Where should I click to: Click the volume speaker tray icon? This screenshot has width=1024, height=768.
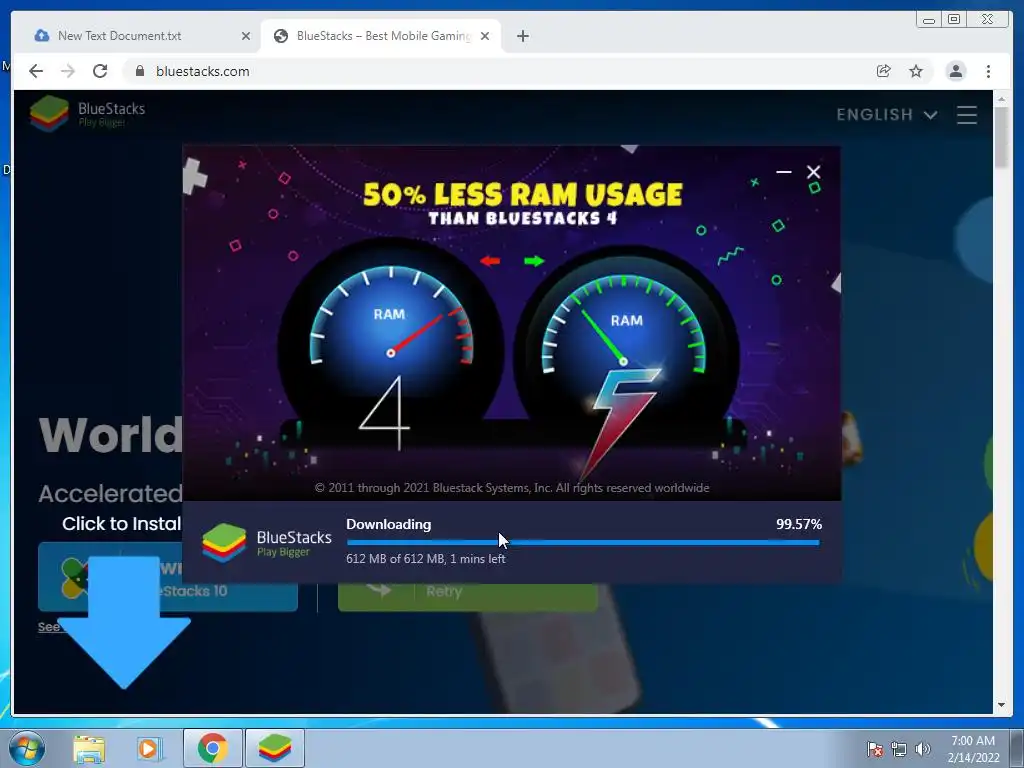tap(922, 749)
